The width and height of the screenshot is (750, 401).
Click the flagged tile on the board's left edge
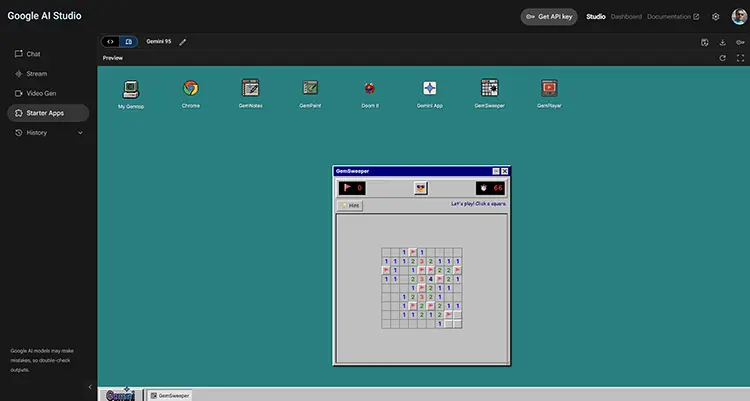386,270
